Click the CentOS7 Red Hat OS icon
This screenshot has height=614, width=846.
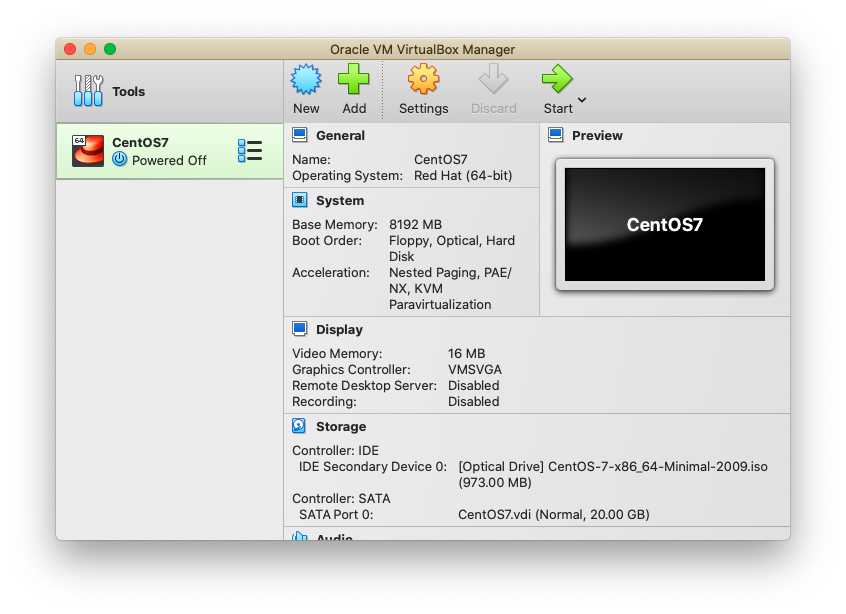pyautogui.click(x=88, y=151)
